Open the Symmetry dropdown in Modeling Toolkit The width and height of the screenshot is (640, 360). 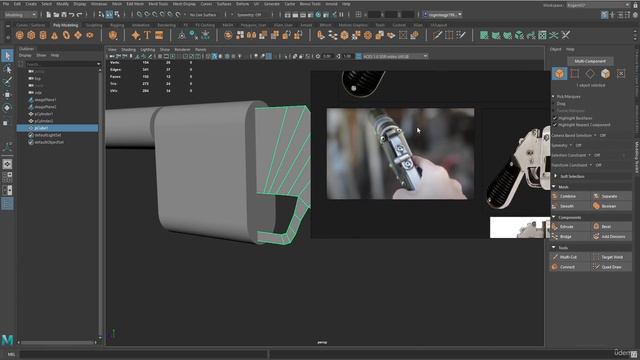click(571, 145)
